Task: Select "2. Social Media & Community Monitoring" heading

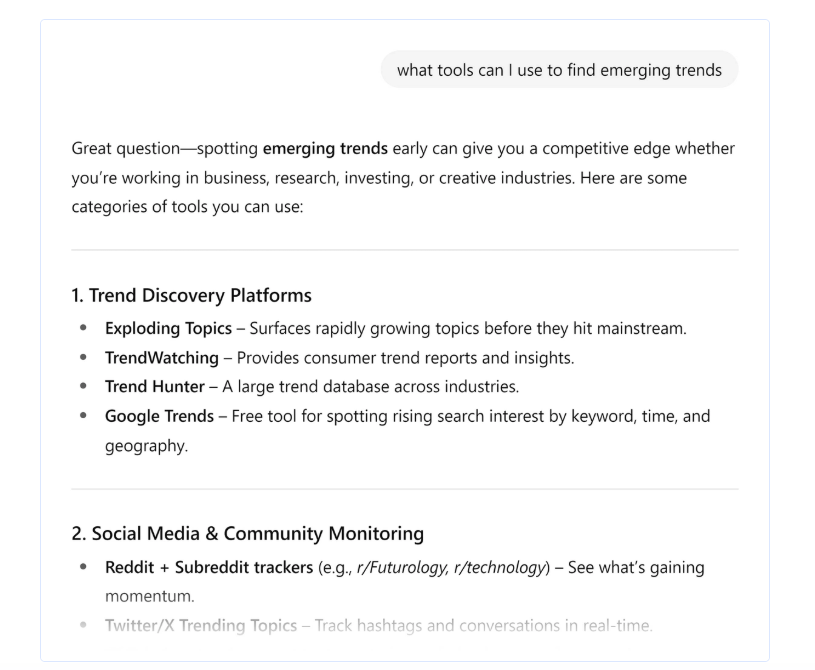Action: 248,534
